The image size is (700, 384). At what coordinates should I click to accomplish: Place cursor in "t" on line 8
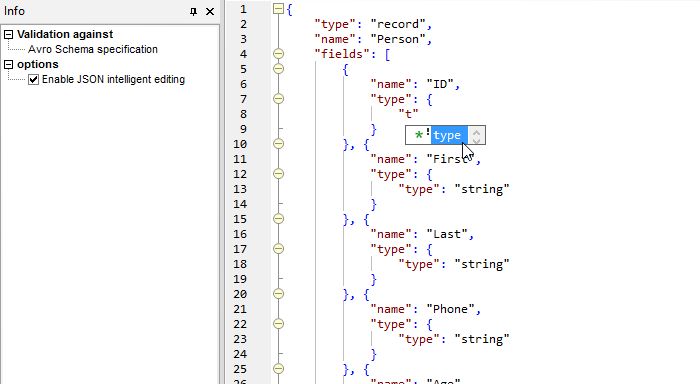pyautogui.click(x=408, y=114)
